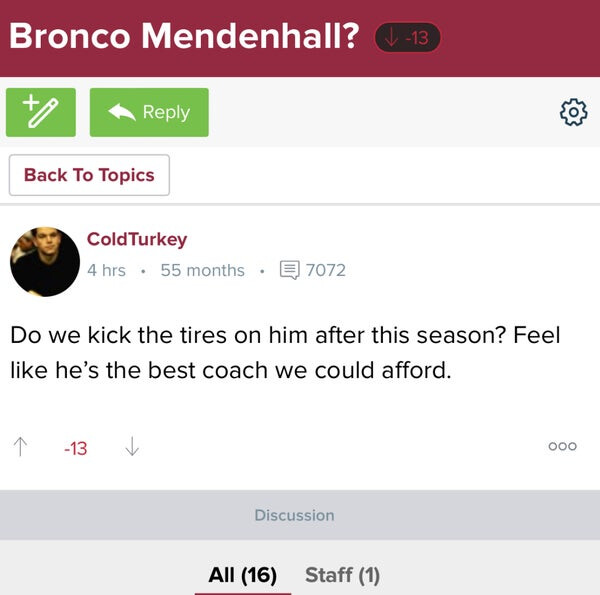This screenshot has width=600, height=595.
Task: Downvote ColdTurkey's post
Action: (x=131, y=448)
